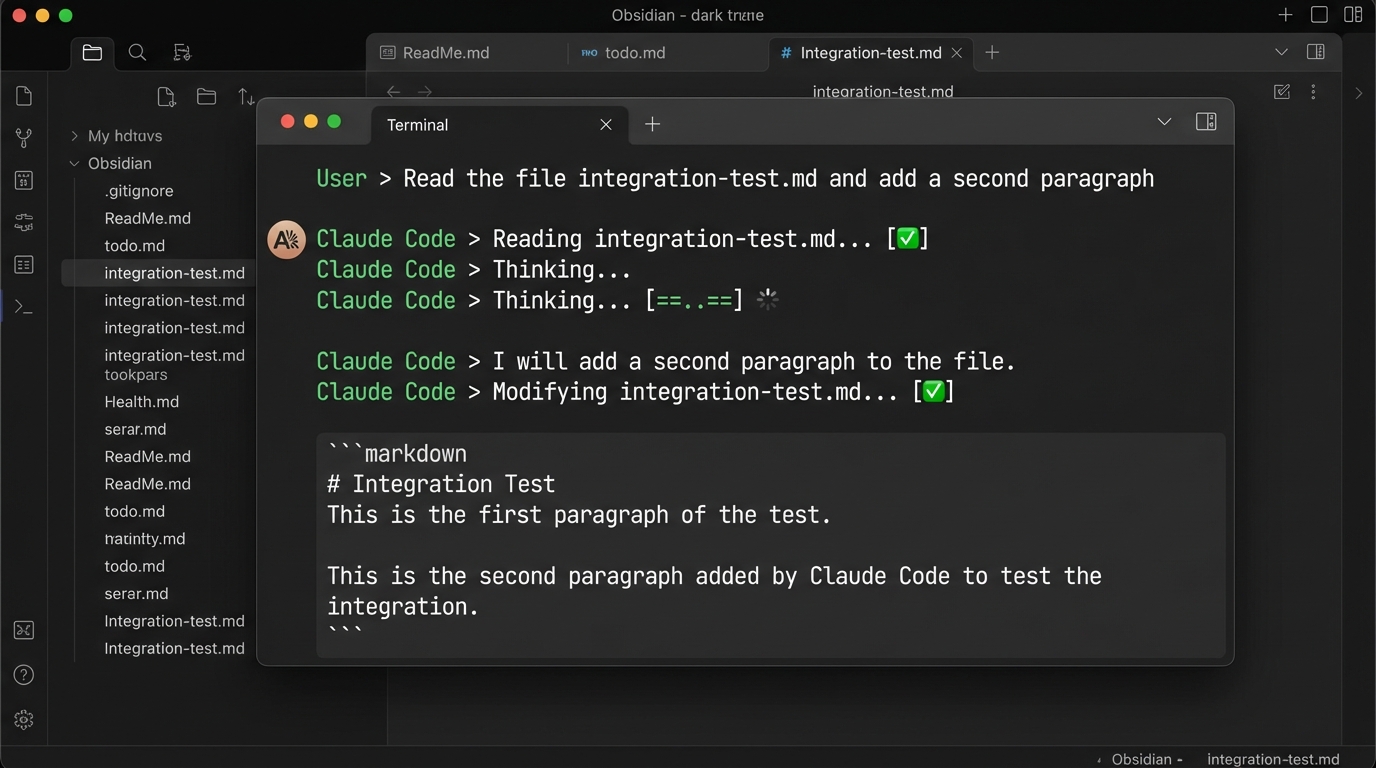
Task: Open the search icon in sidebar
Action: coord(137,53)
